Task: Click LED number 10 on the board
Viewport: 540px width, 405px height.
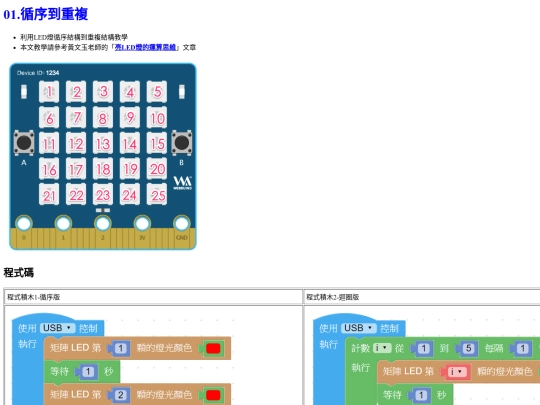Action: tap(157, 117)
